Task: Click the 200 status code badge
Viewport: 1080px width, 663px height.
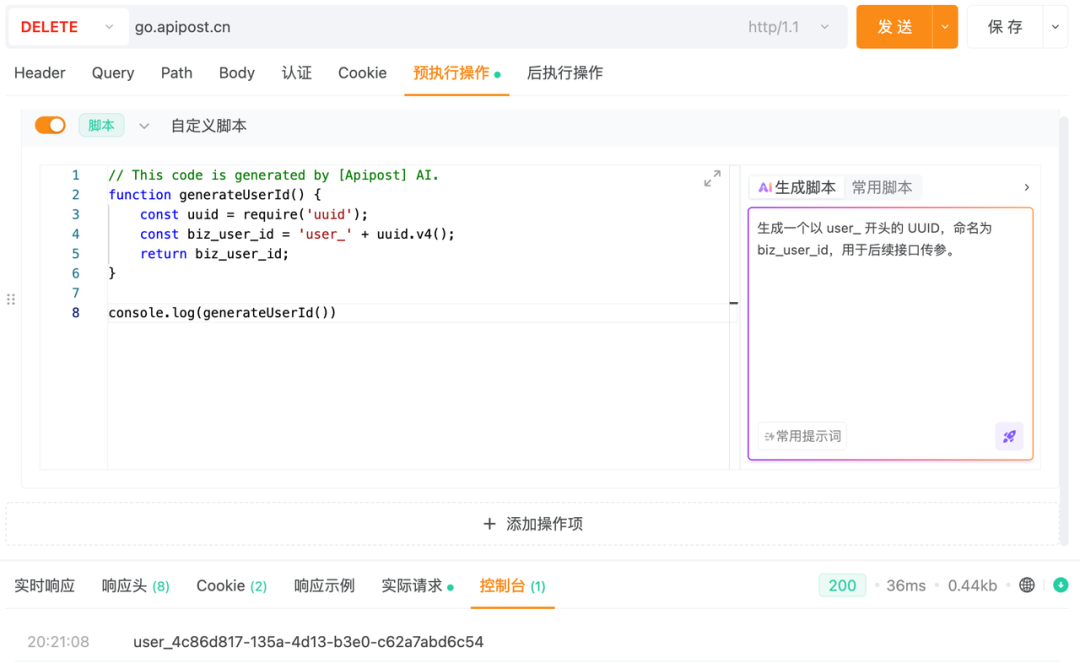Action: pyautogui.click(x=842, y=585)
